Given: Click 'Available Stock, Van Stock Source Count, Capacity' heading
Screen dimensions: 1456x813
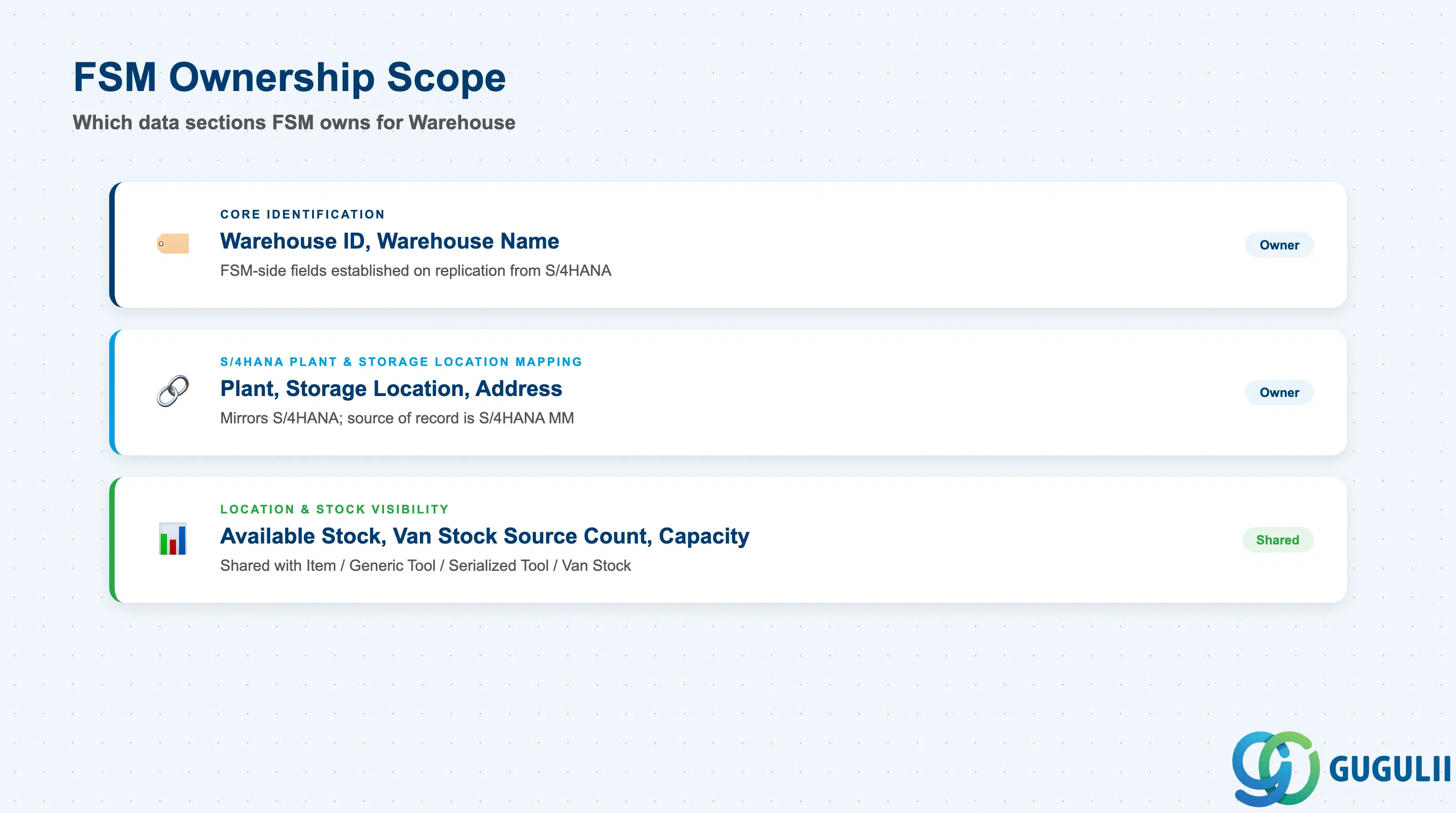Looking at the screenshot, I should 485,537.
